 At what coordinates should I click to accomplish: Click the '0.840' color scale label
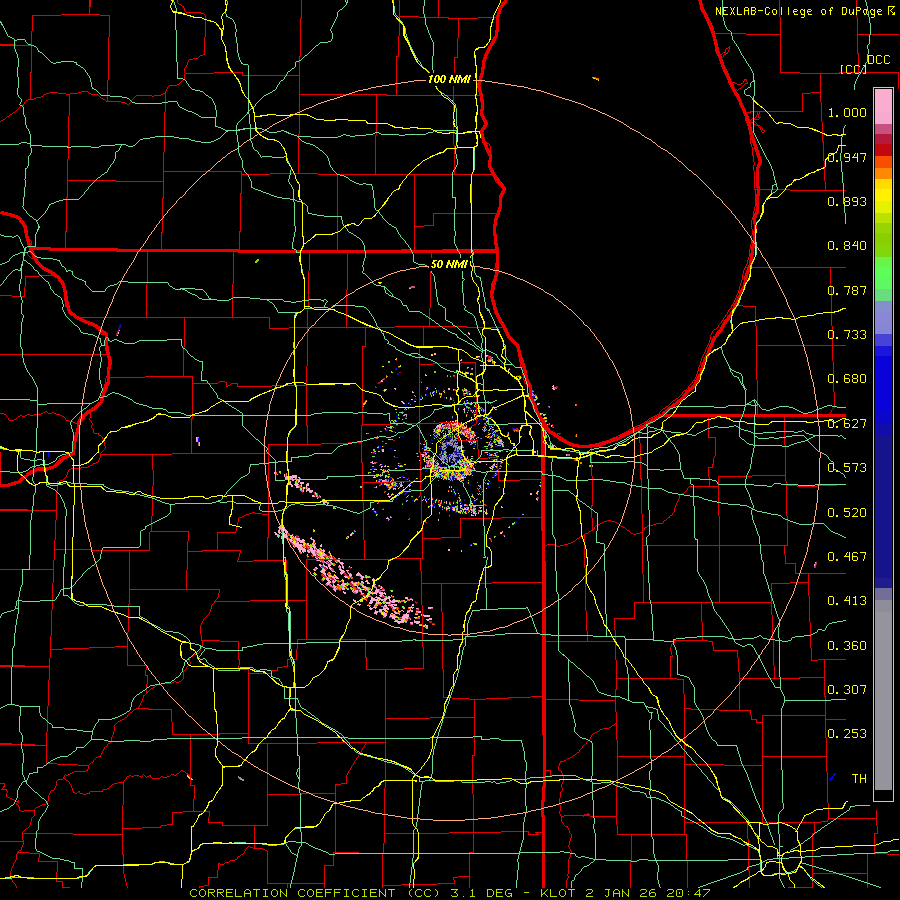(847, 245)
